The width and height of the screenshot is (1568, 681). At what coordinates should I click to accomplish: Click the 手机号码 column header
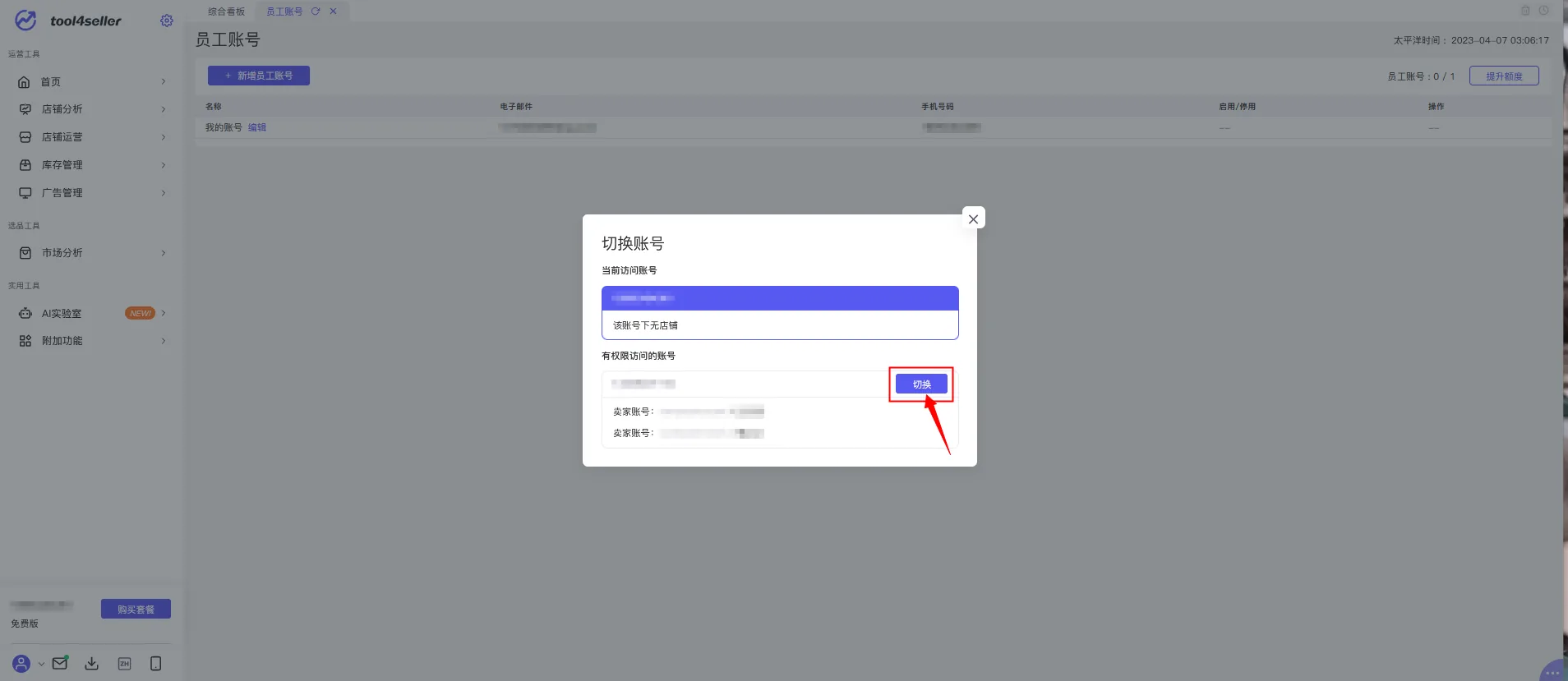pos(938,107)
